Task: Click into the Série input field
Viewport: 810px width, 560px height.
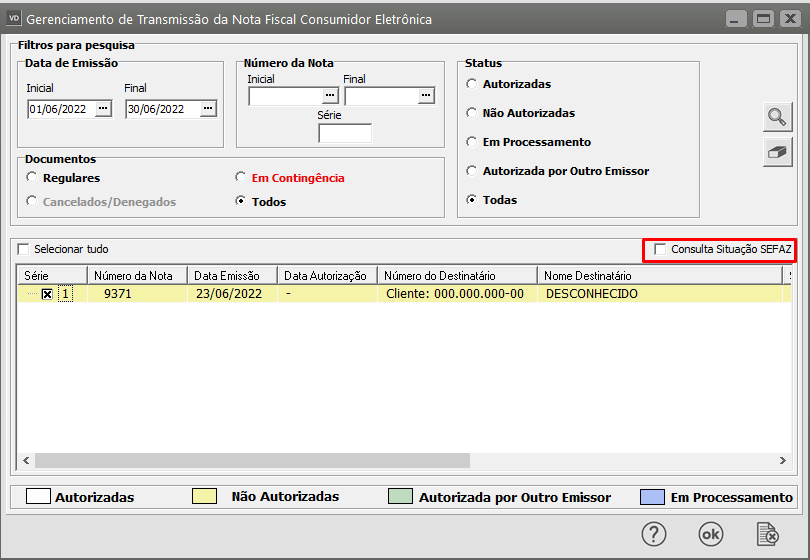Action: coord(344,133)
